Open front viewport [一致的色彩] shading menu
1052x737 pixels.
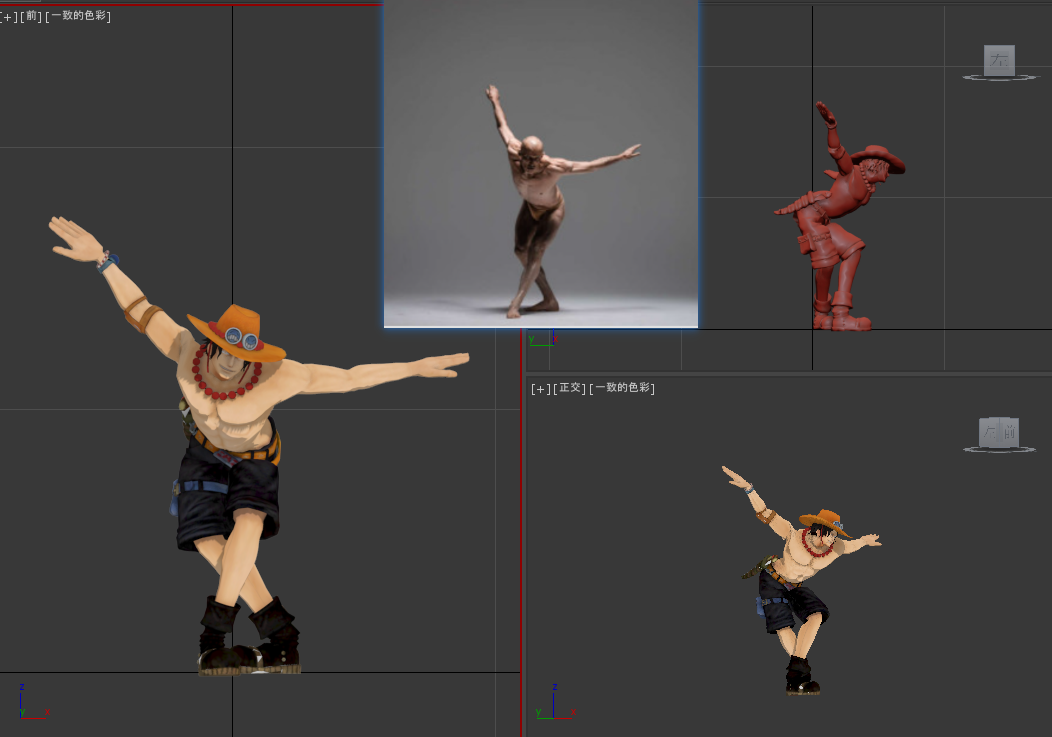78,16
